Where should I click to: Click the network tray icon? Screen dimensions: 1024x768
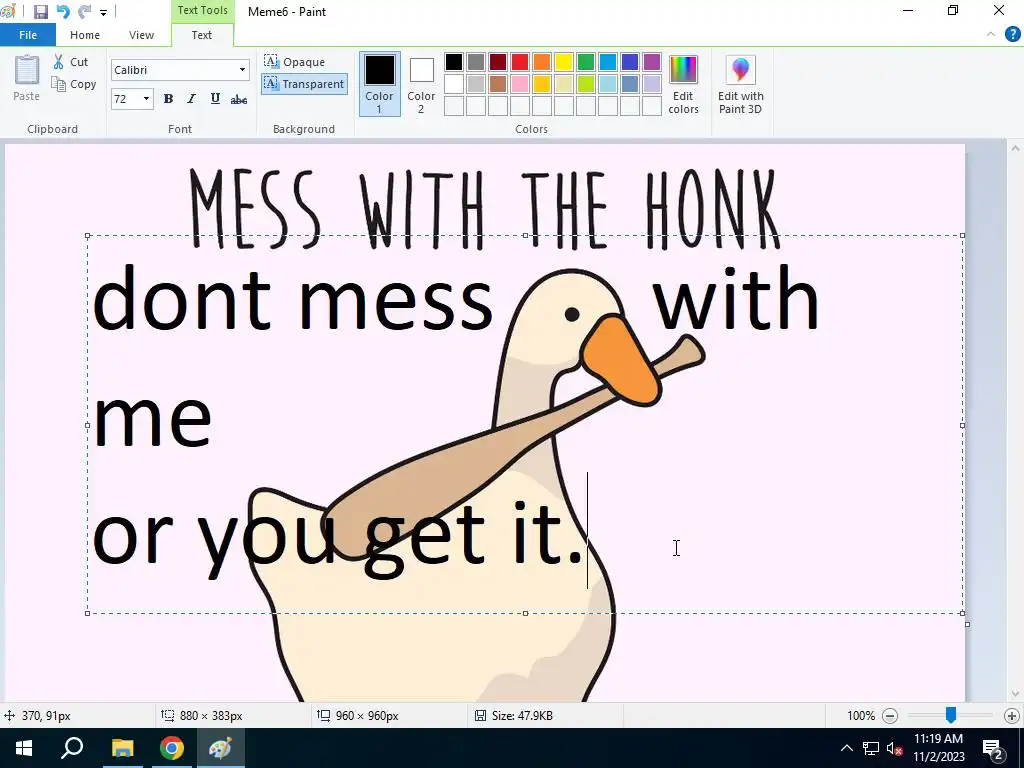coord(871,748)
